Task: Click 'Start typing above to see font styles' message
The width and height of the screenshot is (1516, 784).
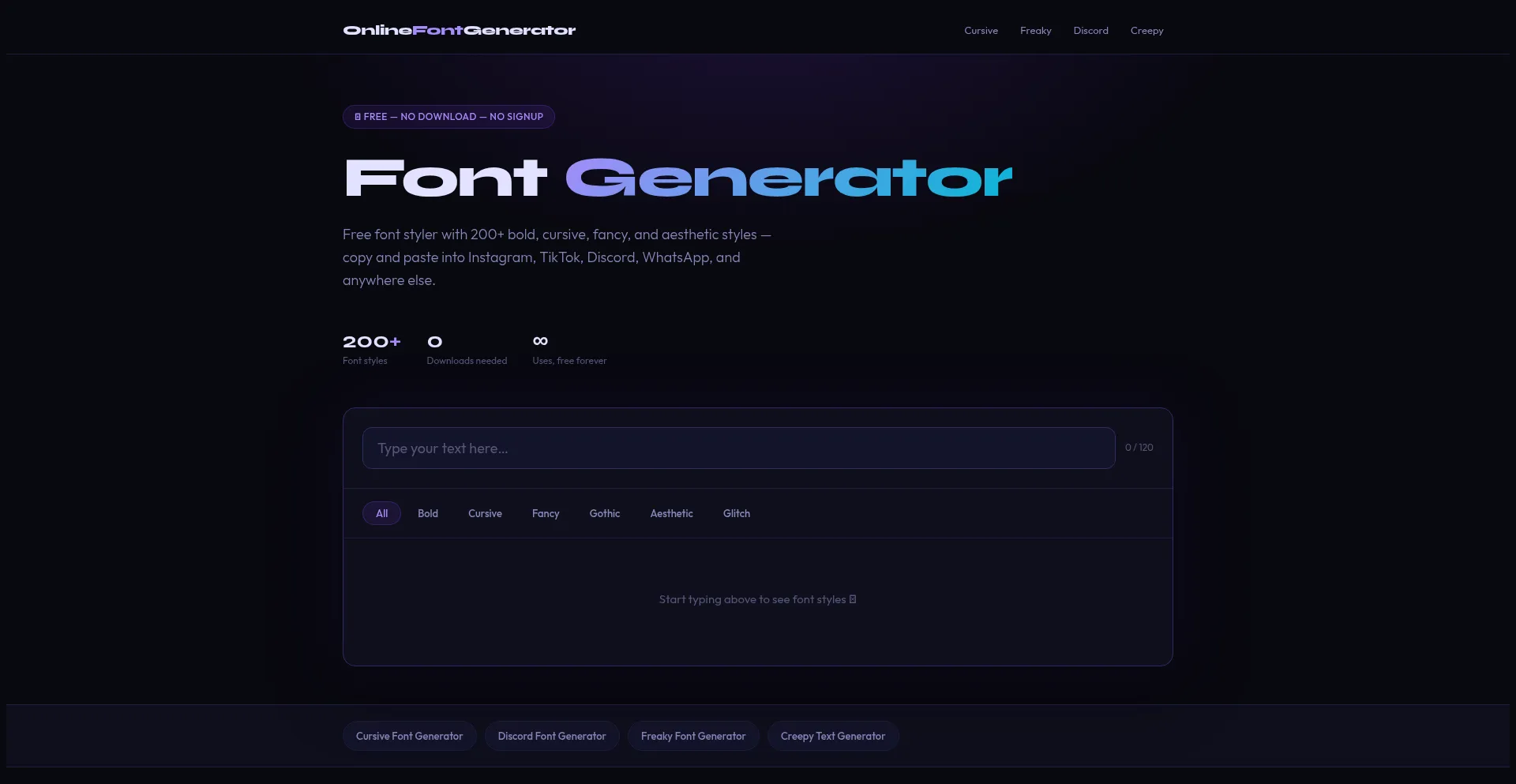Action: coord(757,599)
